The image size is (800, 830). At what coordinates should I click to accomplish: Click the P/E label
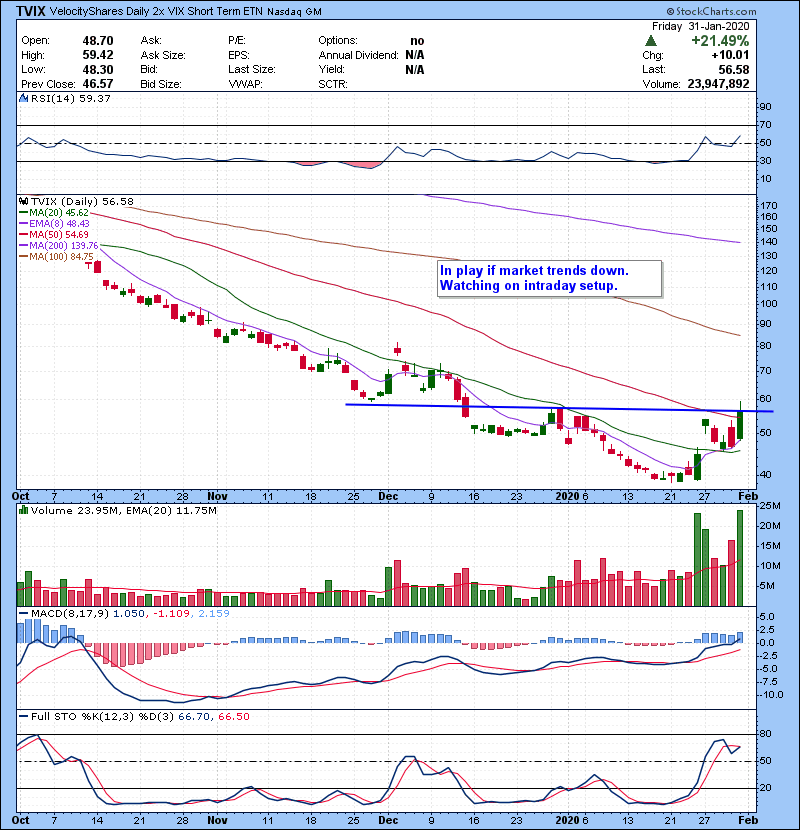[236, 41]
